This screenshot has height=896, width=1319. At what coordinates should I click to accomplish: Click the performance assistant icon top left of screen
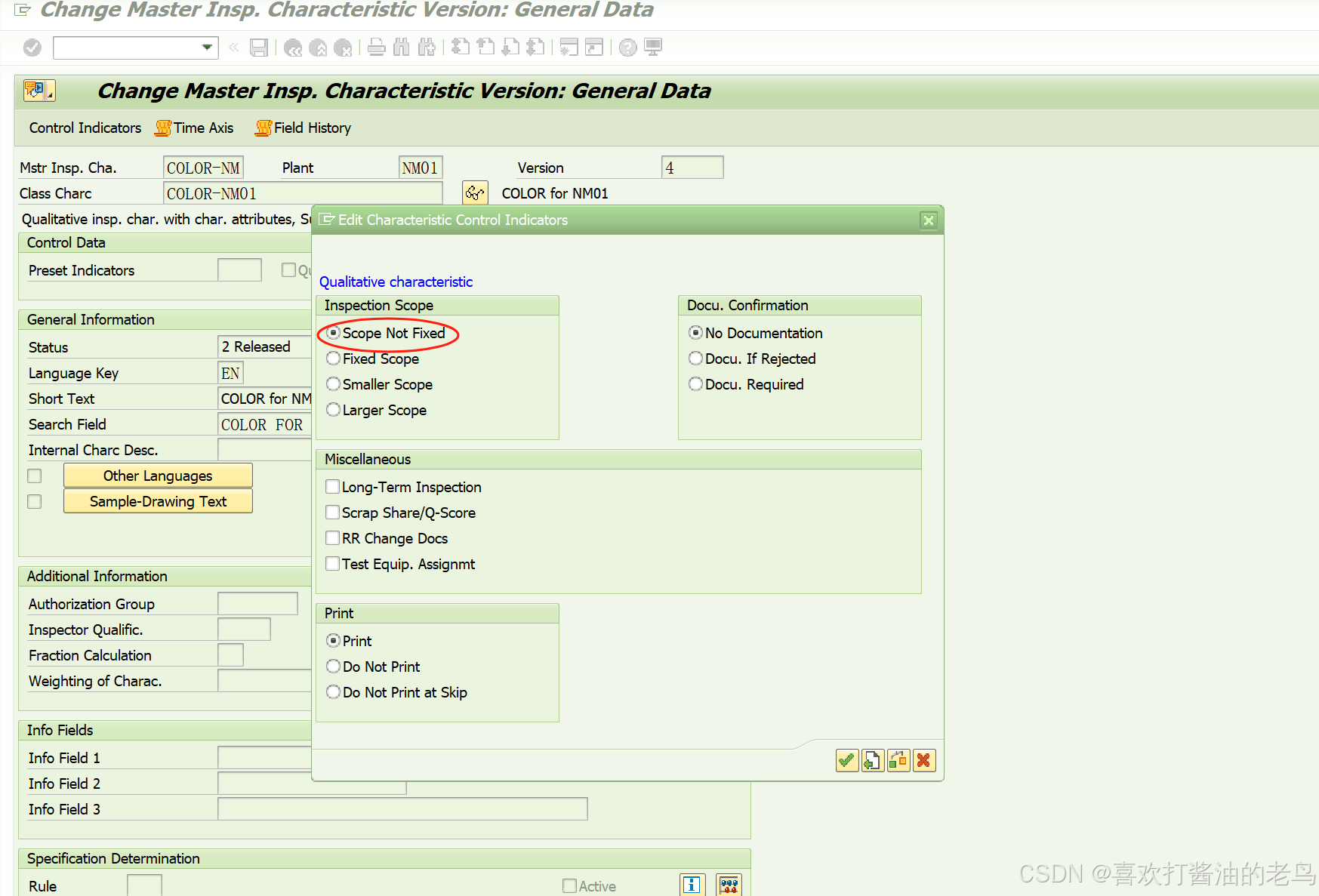tap(39, 90)
